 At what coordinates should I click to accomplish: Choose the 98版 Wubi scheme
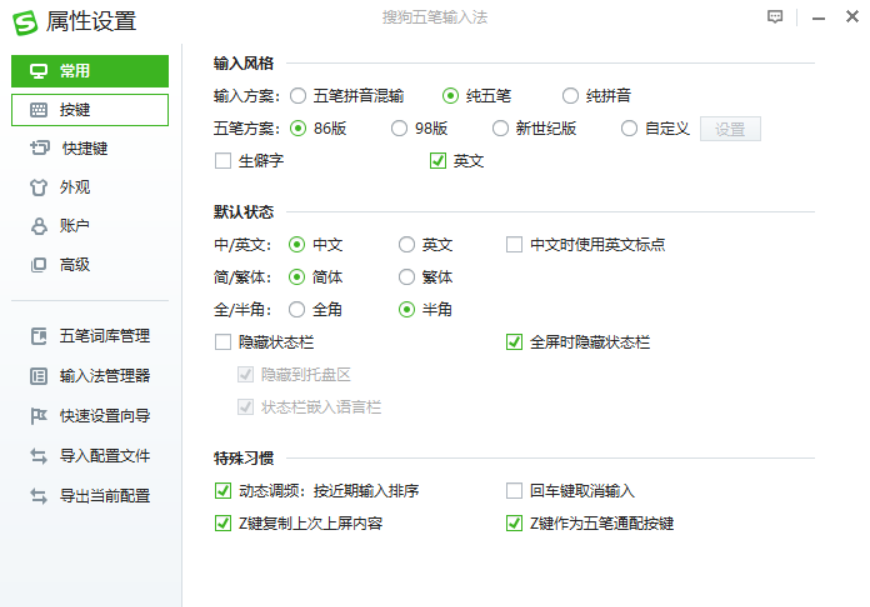[399, 128]
